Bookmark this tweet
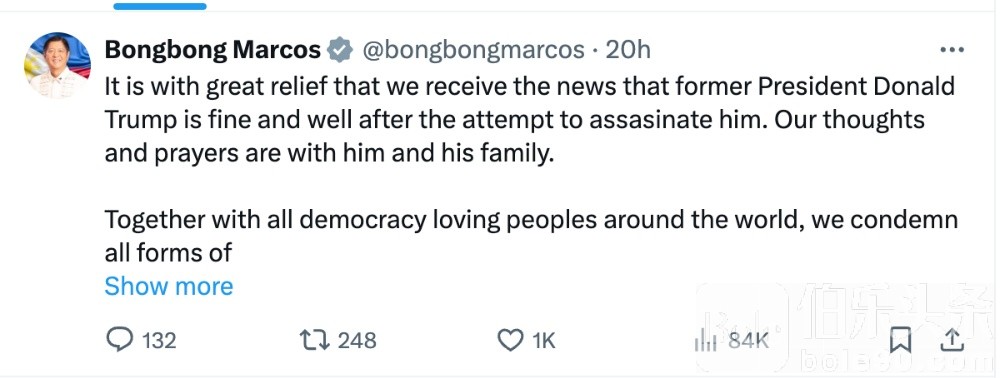Viewport: 1000px width, 378px height. pos(900,340)
